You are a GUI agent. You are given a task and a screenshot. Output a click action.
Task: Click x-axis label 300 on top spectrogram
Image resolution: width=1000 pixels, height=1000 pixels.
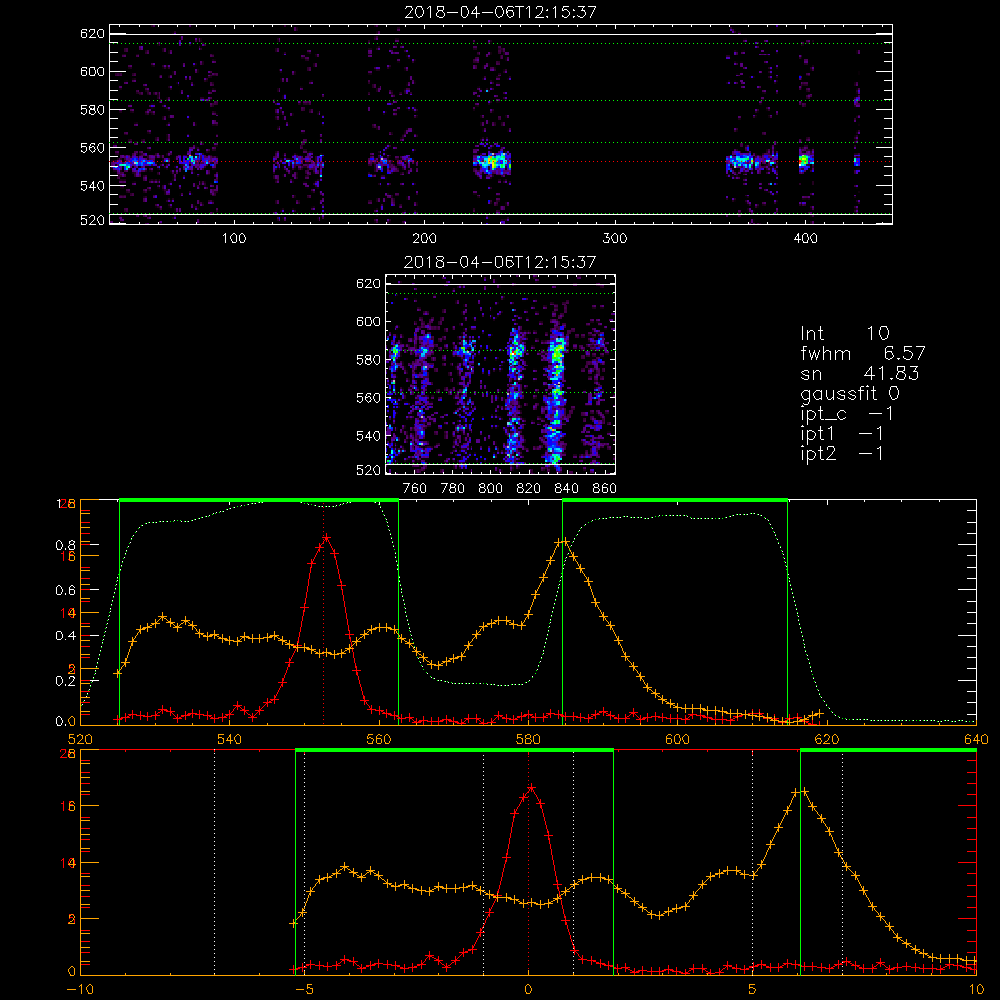tap(615, 239)
